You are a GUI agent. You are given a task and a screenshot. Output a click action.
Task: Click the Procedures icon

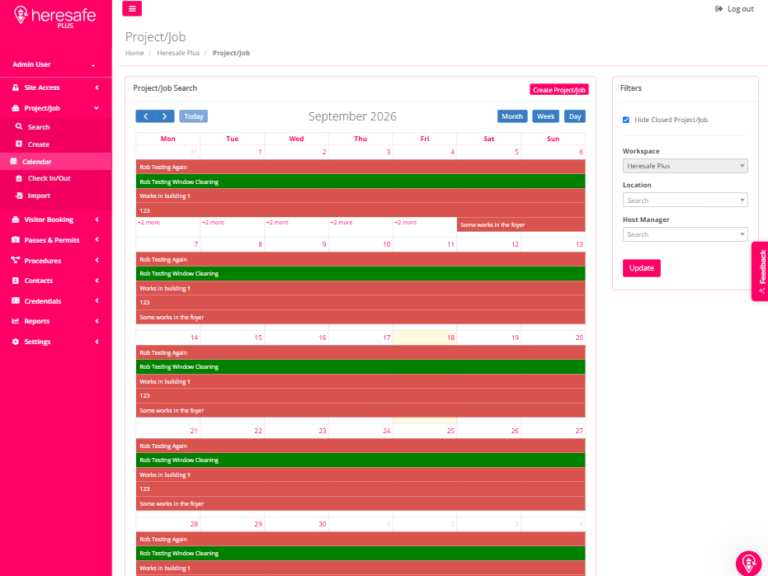(x=16, y=260)
